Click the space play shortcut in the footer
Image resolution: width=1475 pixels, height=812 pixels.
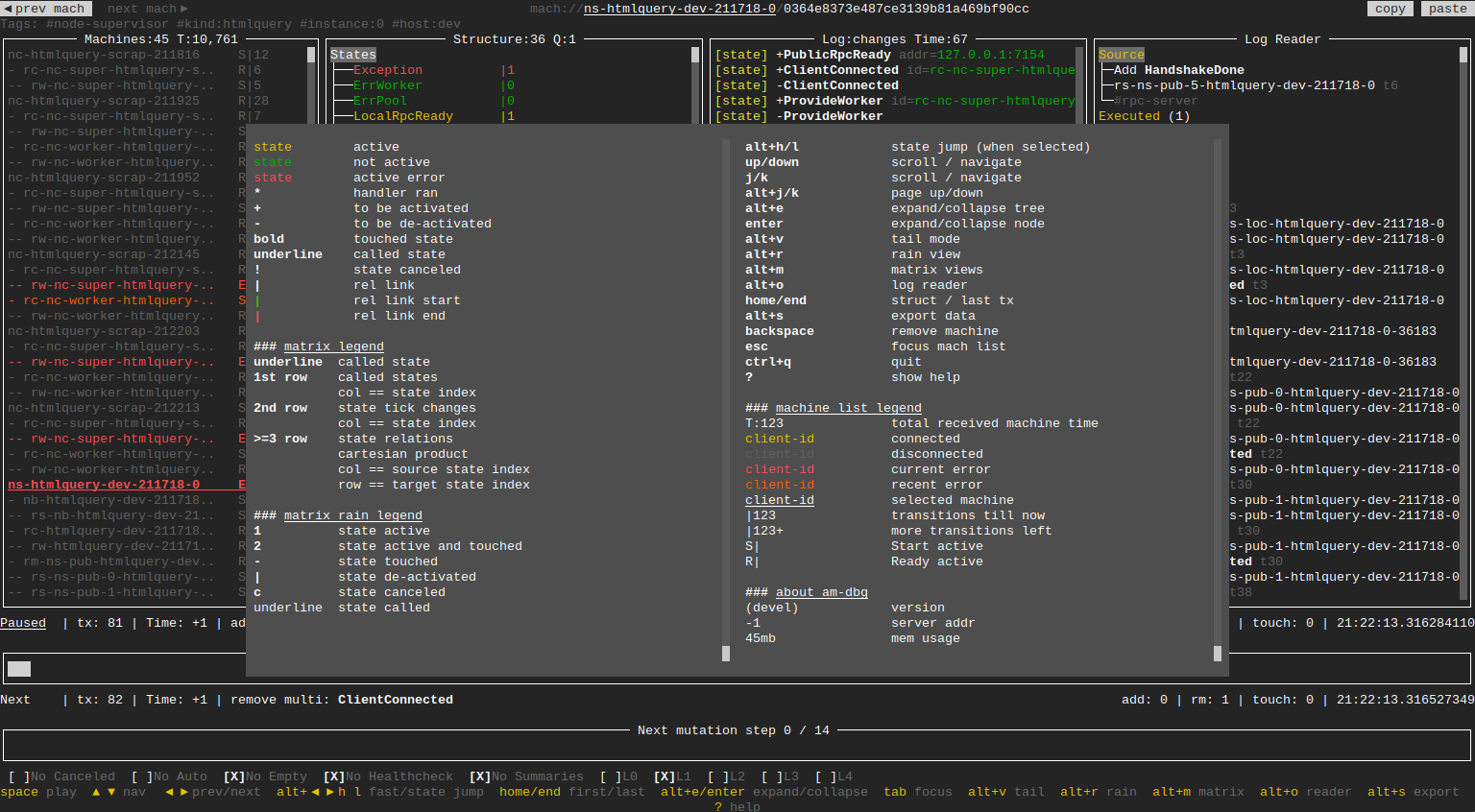coord(38,792)
